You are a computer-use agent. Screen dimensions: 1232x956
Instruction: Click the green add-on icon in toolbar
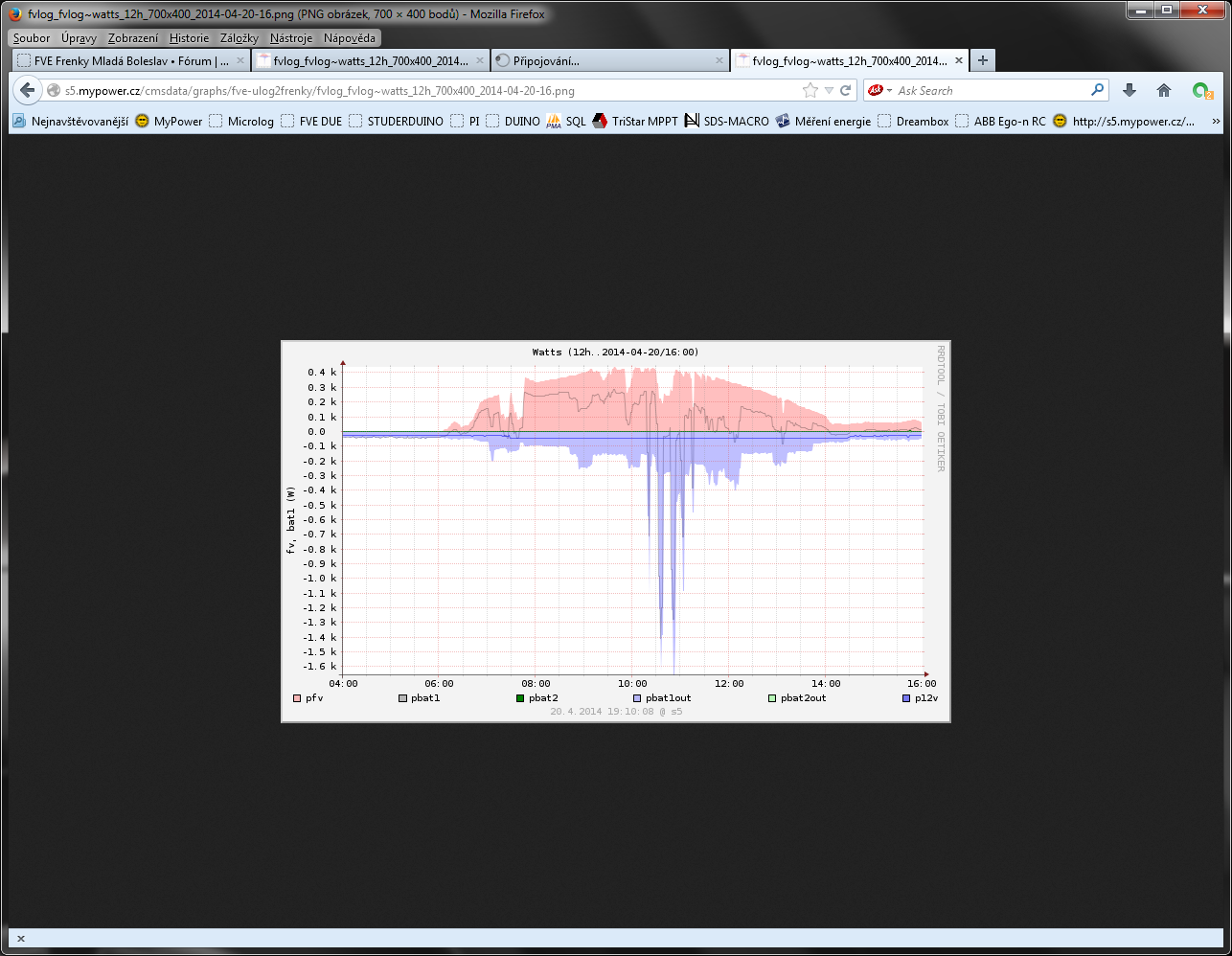tap(1201, 90)
